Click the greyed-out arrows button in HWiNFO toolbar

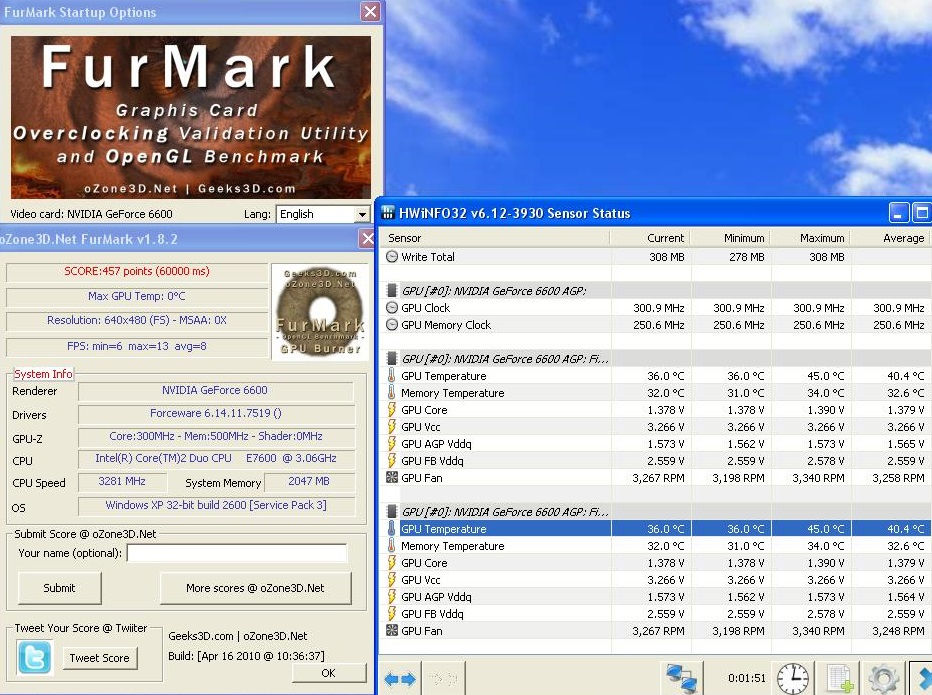(443, 678)
